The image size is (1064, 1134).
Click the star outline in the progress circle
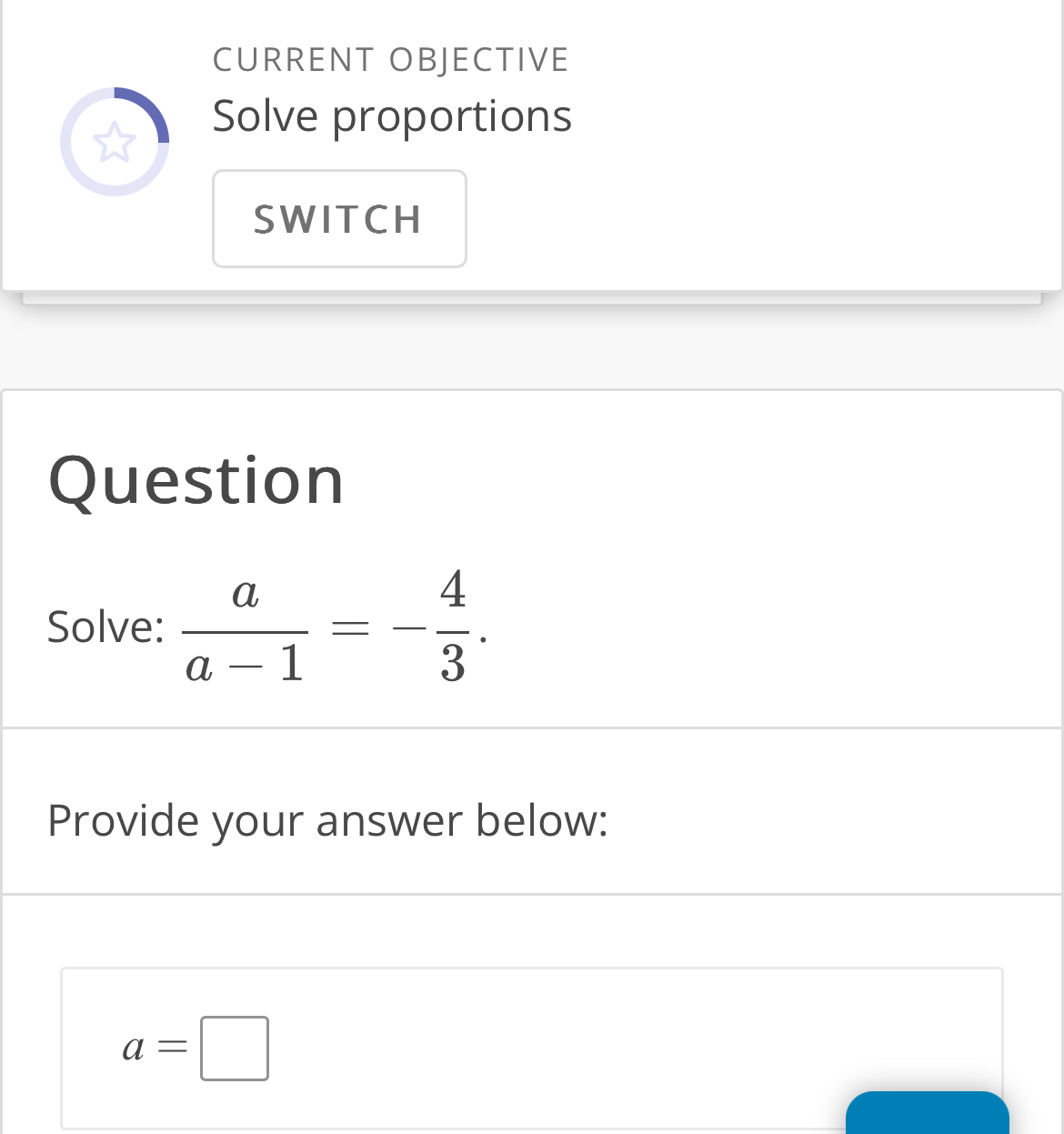point(115,142)
